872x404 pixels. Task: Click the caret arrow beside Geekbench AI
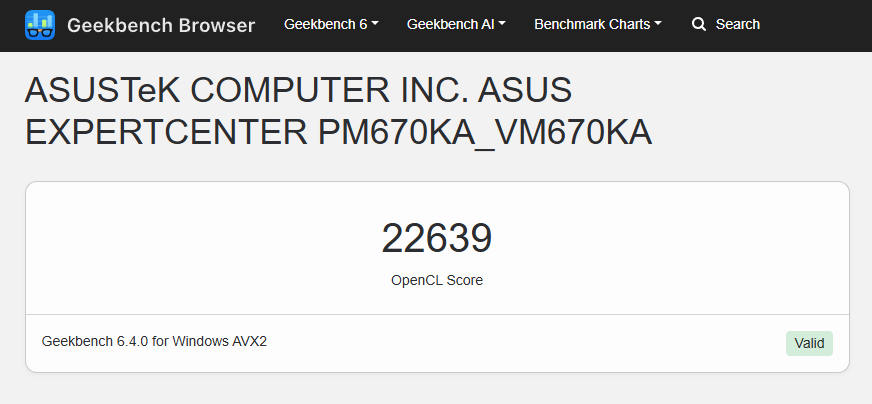pos(502,24)
